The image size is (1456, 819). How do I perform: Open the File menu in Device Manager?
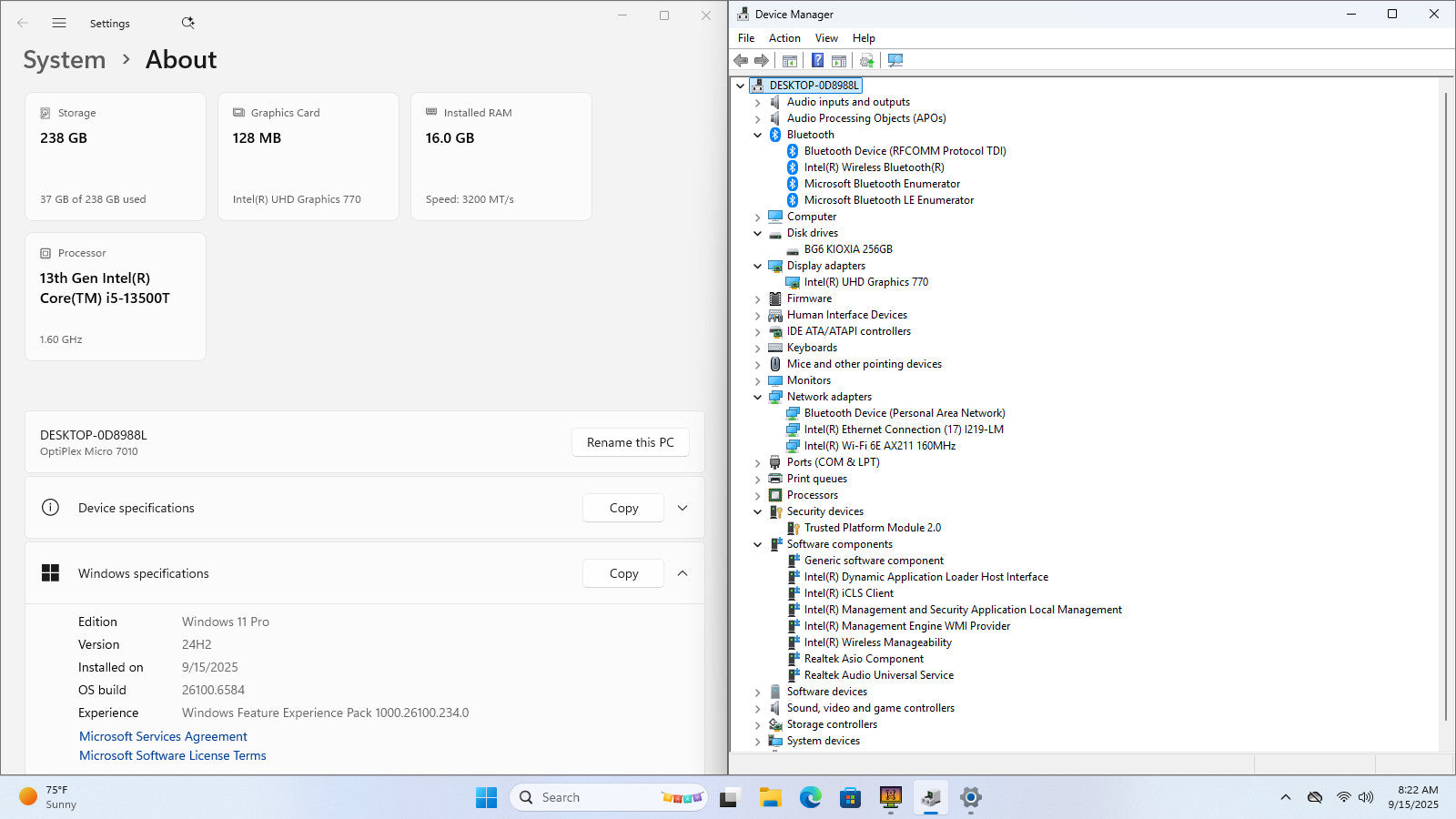pos(746,38)
